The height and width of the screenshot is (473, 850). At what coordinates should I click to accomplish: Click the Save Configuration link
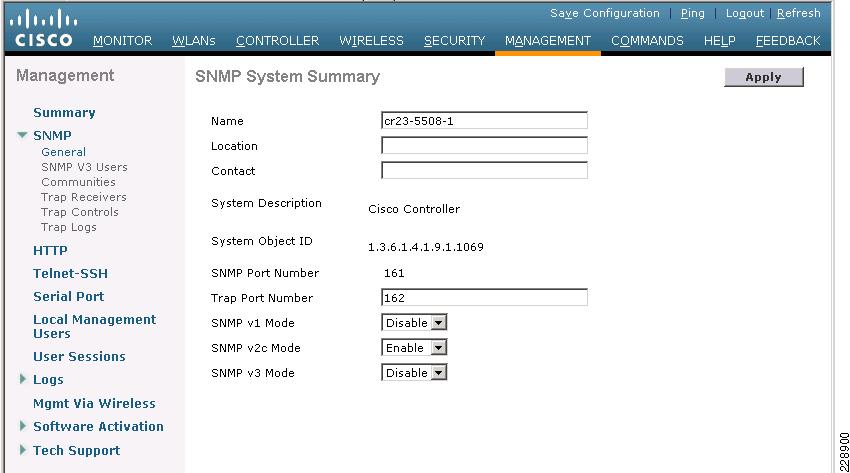tap(605, 13)
